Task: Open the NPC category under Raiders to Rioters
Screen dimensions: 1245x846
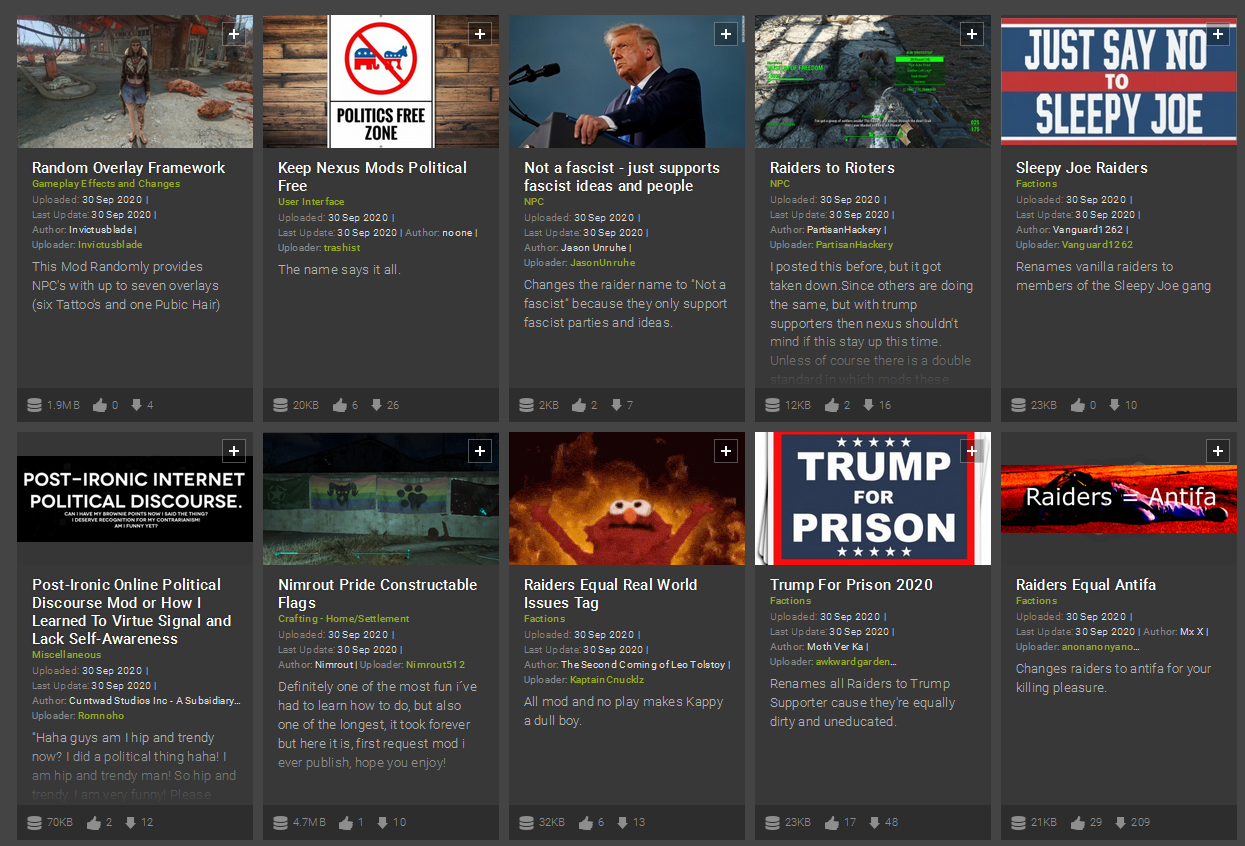Action: tap(780, 184)
